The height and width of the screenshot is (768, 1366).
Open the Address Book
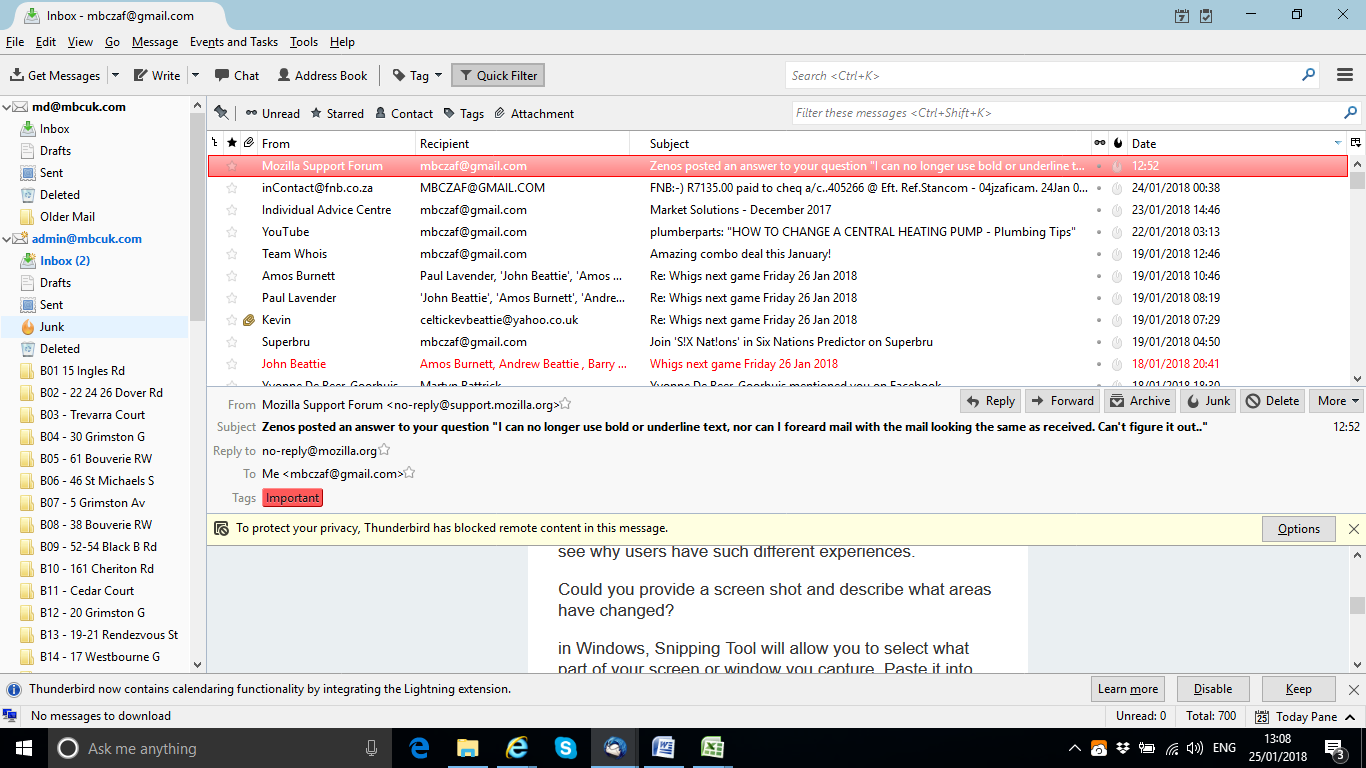click(322, 75)
